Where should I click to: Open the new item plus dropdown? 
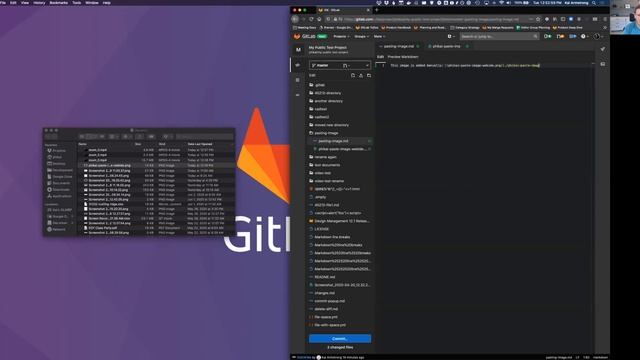(x=451, y=36)
